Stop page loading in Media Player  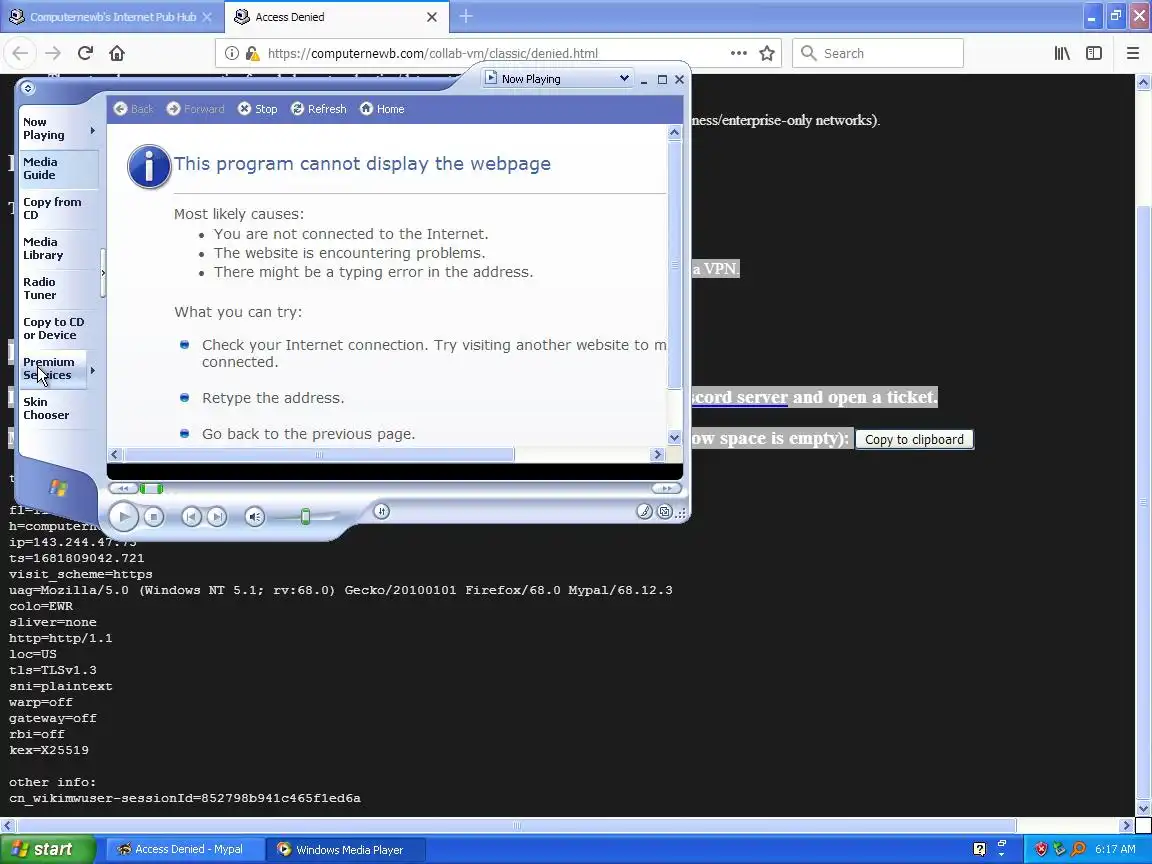tap(258, 109)
